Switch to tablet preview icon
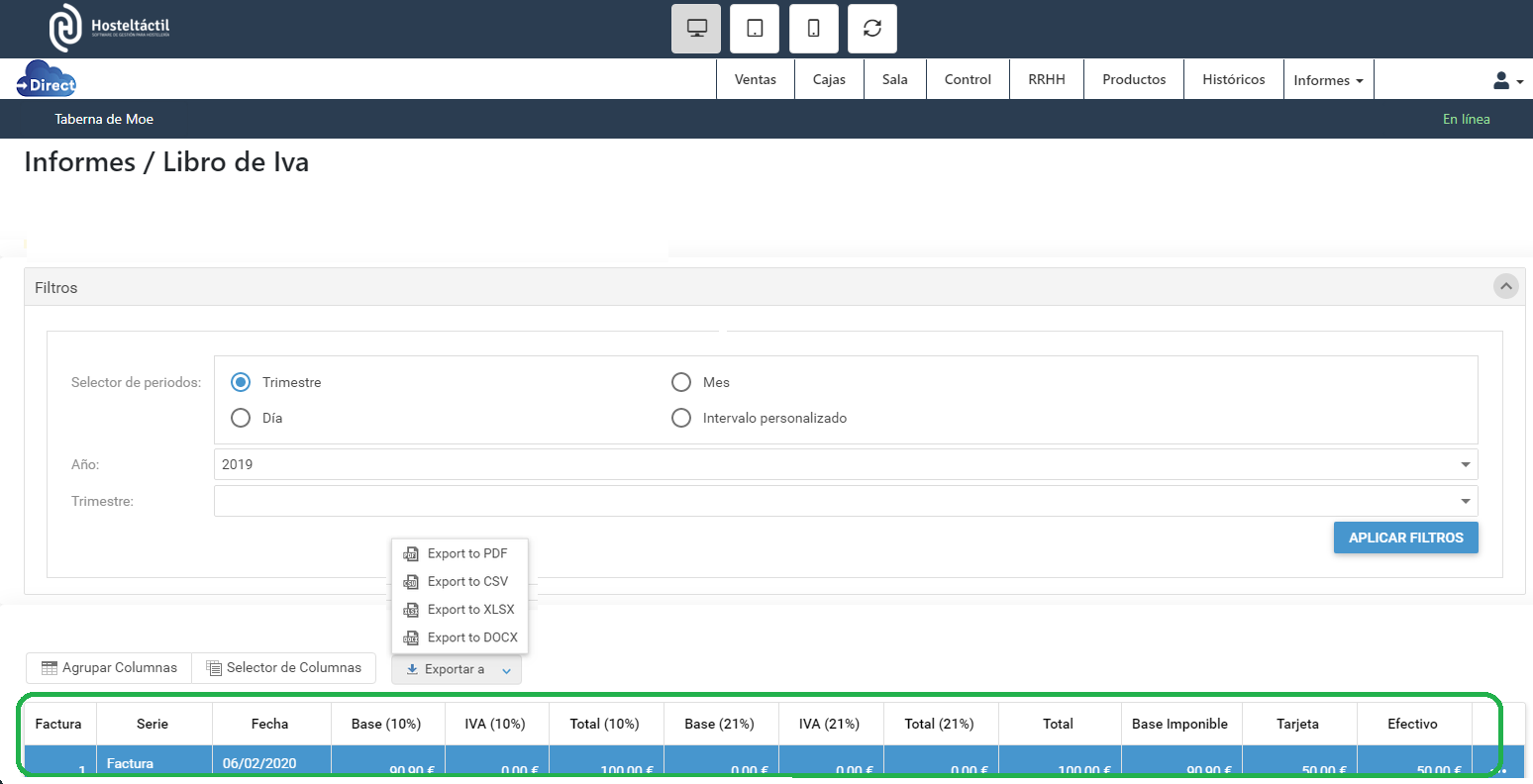This screenshot has width=1533, height=784. pos(755,29)
